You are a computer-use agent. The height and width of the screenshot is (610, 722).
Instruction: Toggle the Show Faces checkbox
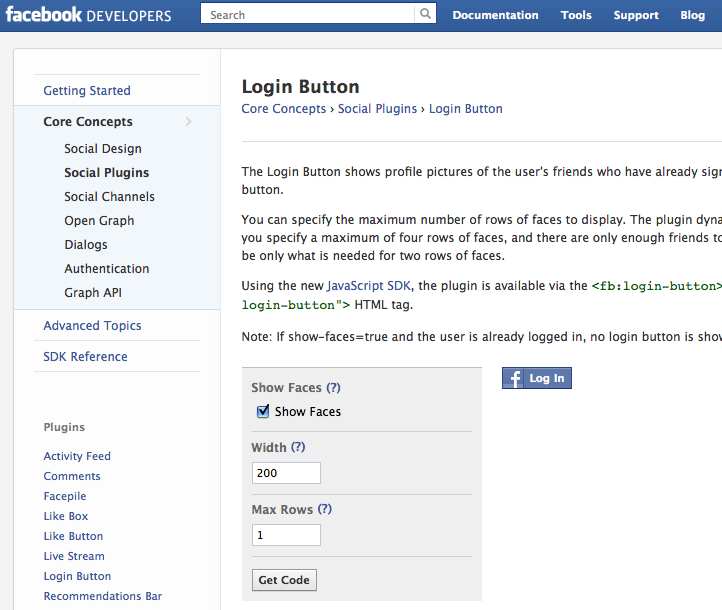click(264, 411)
